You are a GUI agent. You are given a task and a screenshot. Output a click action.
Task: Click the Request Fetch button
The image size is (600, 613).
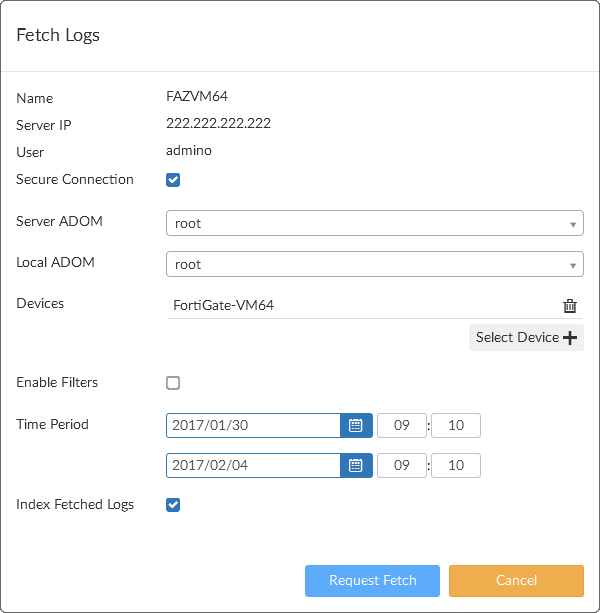point(373,580)
